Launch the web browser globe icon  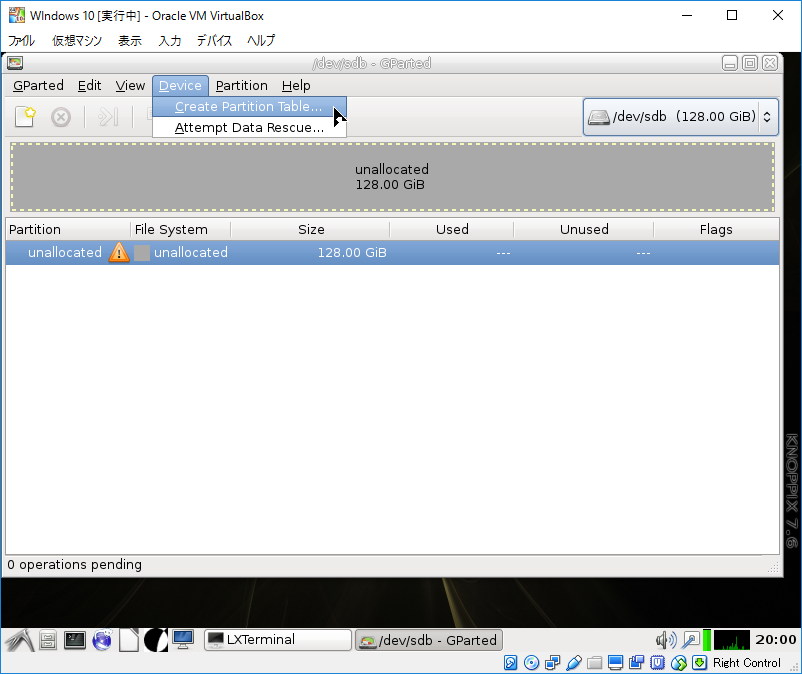(102, 640)
